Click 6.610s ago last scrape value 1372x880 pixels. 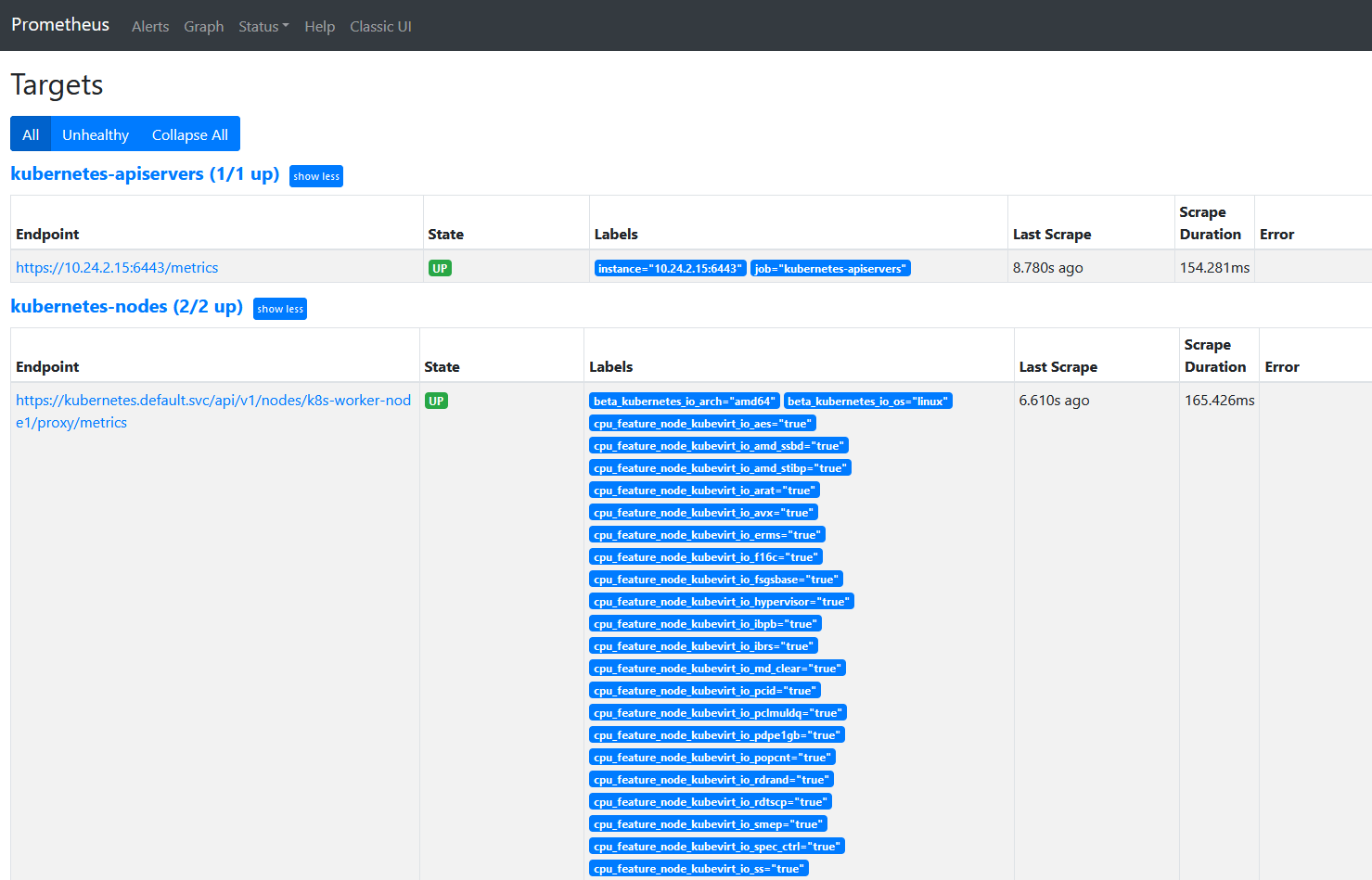click(1054, 400)
